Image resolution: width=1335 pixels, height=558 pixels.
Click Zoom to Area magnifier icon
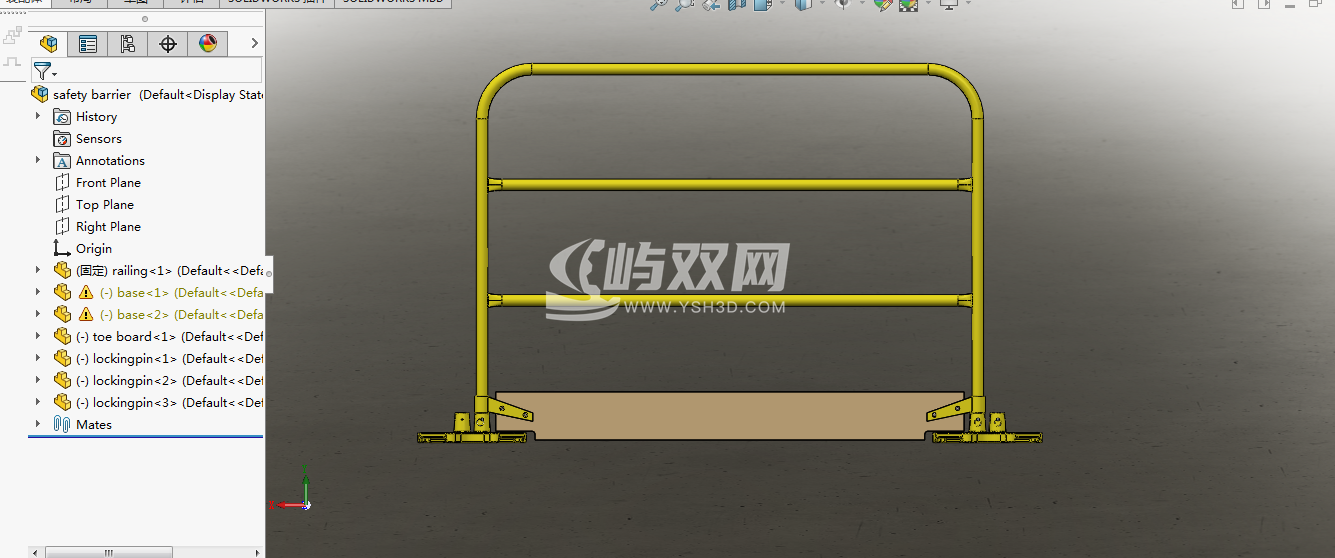click(684, 5)
